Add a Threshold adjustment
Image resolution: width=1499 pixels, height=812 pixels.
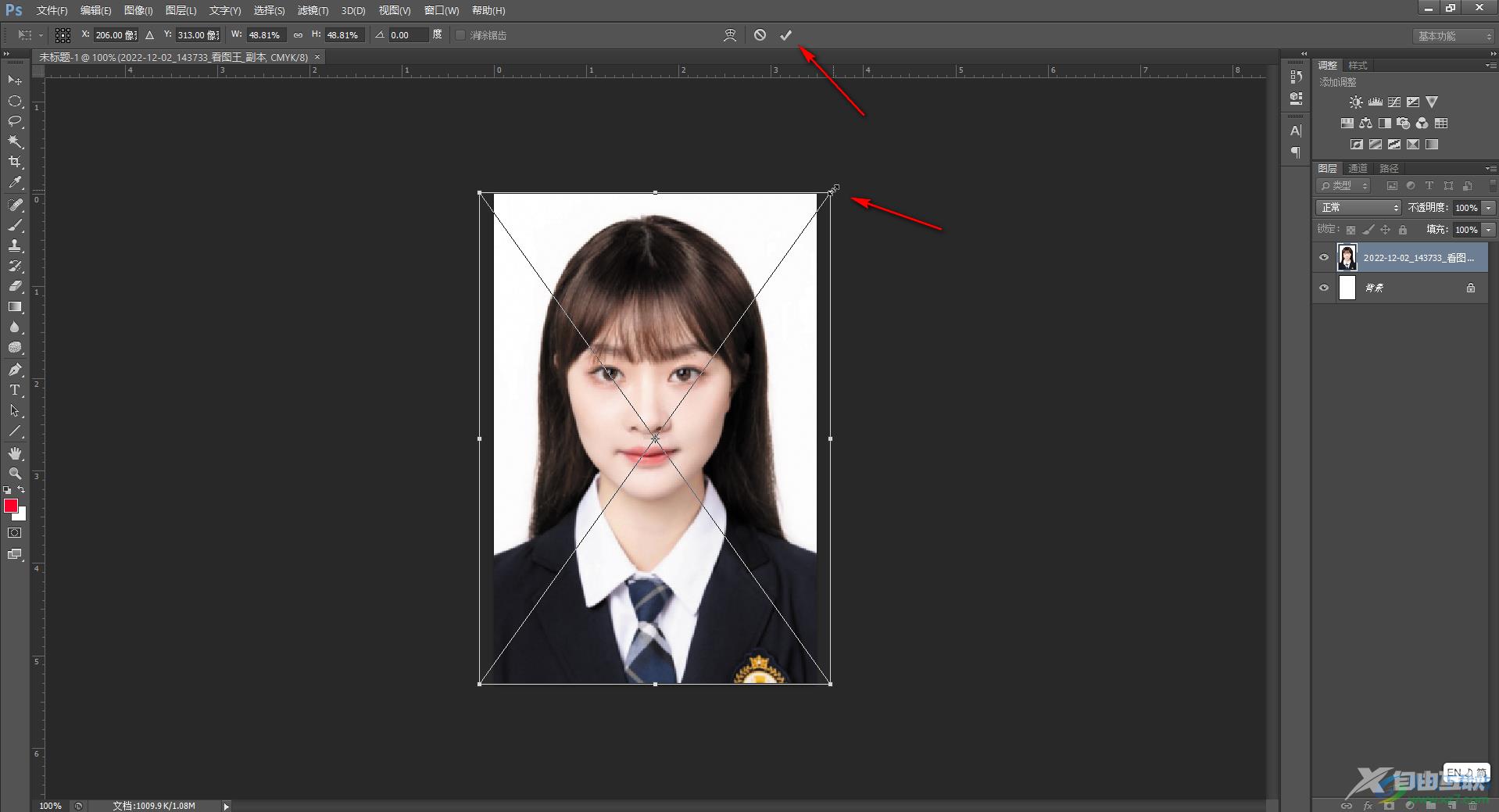point(1394,145)
